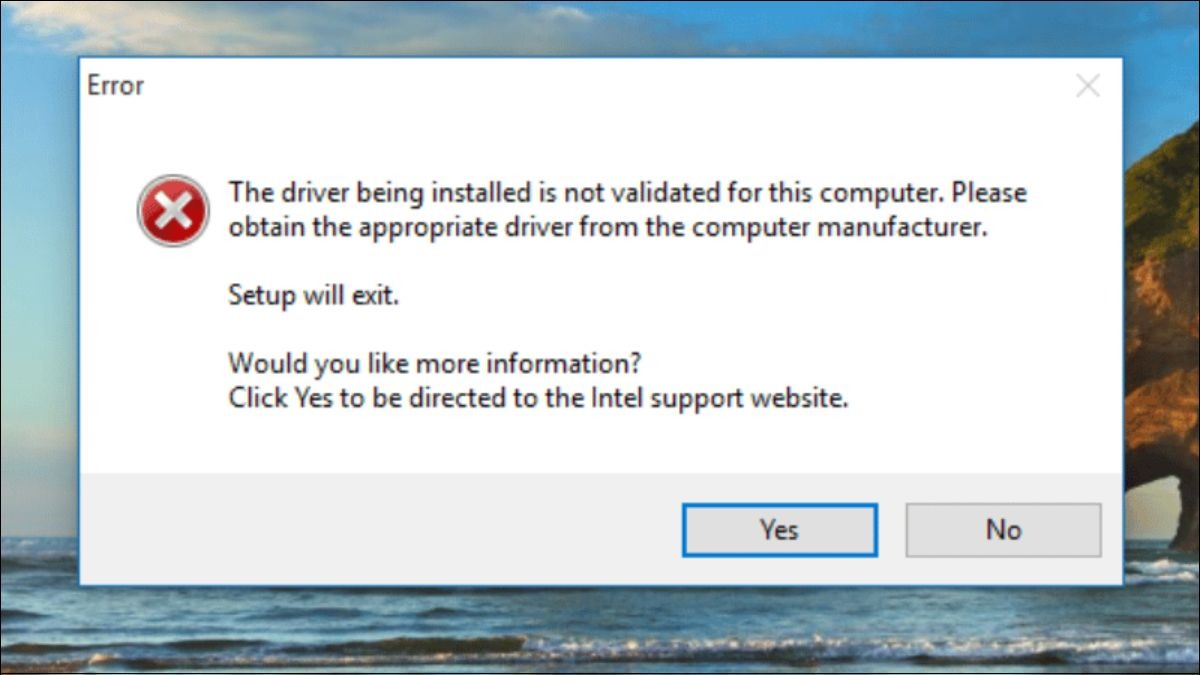Image resolution: width=1200 pixels, height=675 pixels.
Task: Click the "Would you like more information?" text
Action: point(434,362)
